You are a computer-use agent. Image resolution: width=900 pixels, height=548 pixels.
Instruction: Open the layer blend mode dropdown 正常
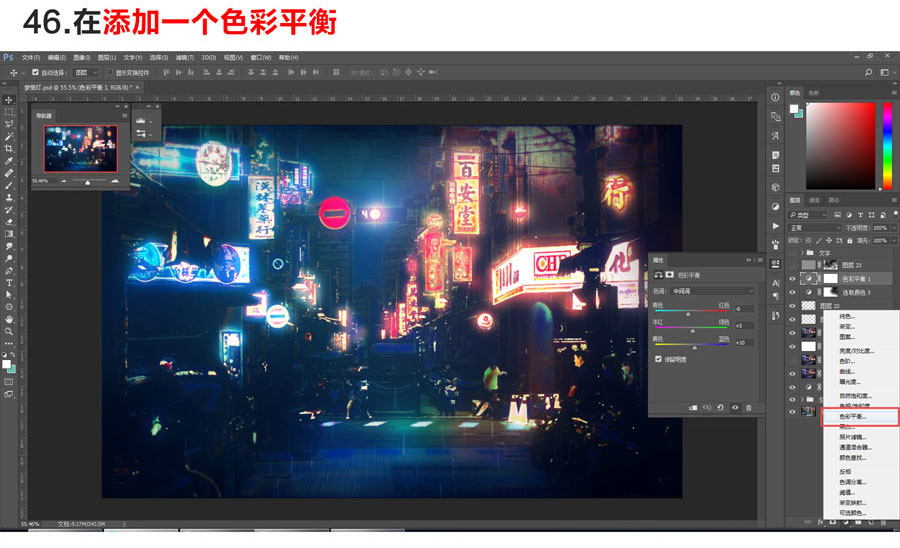(815, 228)
